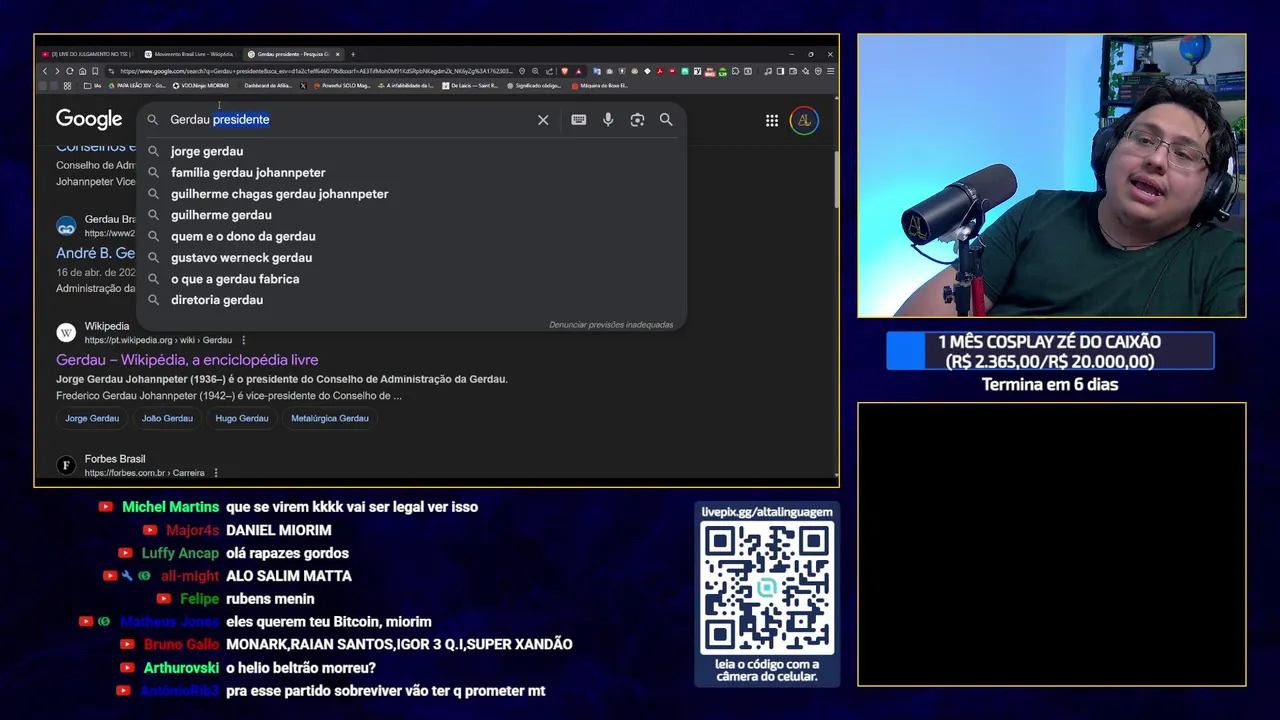This screenshot has height=720, width=1280.
Task: Toggle the browser sidebar panel icon
Action: pos(780,71)
